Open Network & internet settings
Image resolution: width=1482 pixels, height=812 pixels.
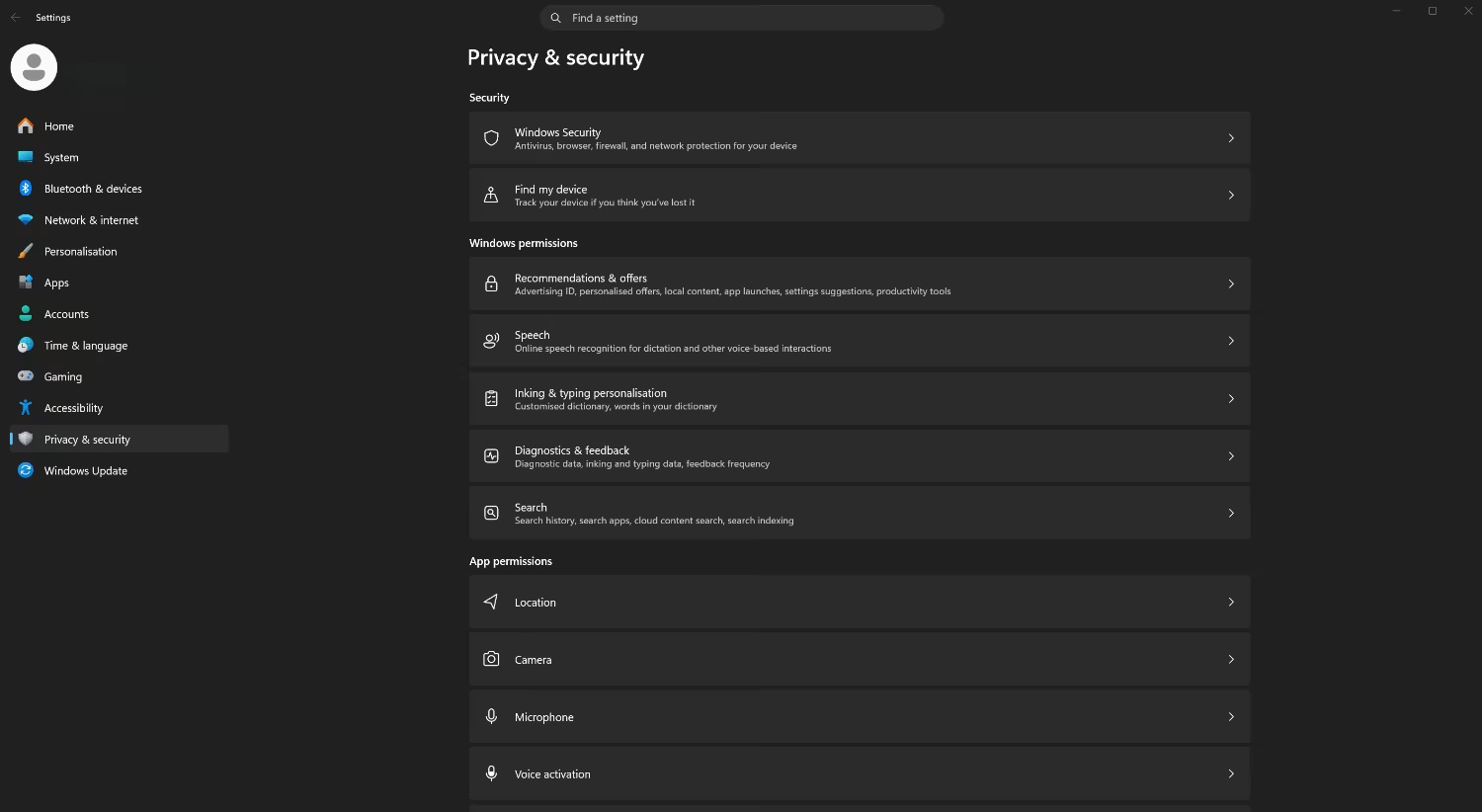119,220
